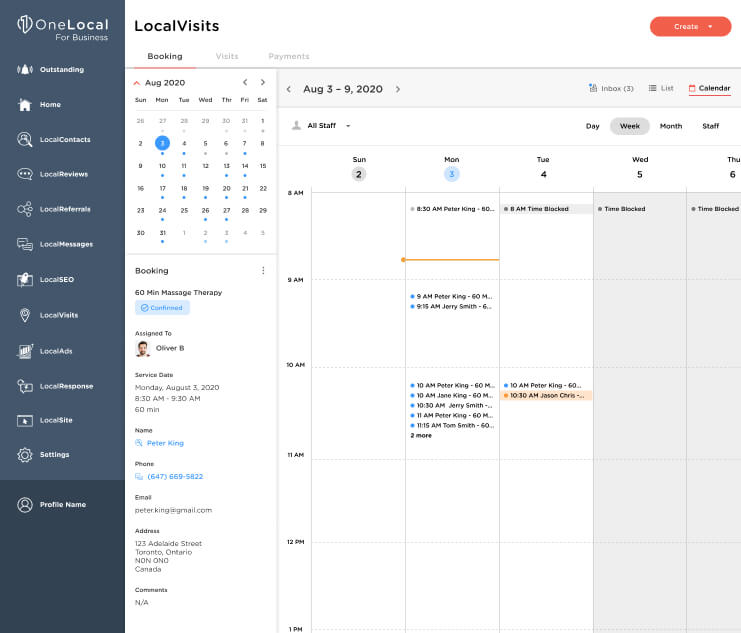Select August 3 in mini calendar
Screen dimensions: 741x633
pos(162,143)
